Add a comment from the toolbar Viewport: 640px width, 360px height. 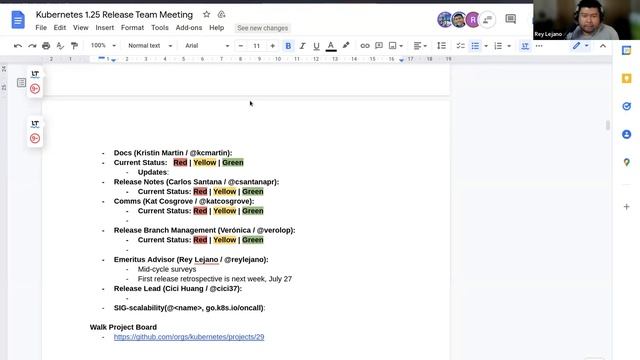[379, 46]
